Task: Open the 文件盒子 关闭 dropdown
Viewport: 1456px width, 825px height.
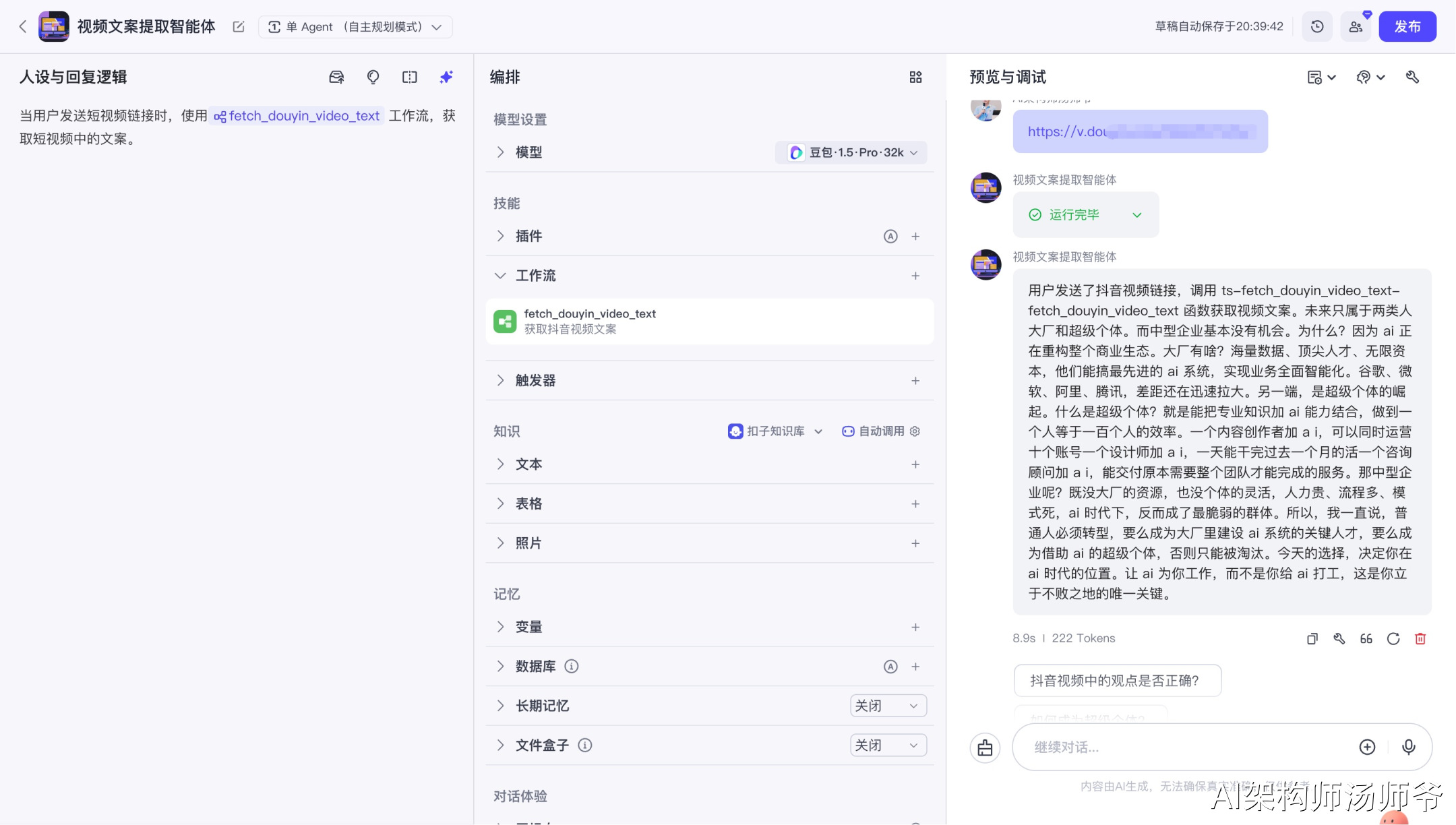Action: click(x=888, y=745)
